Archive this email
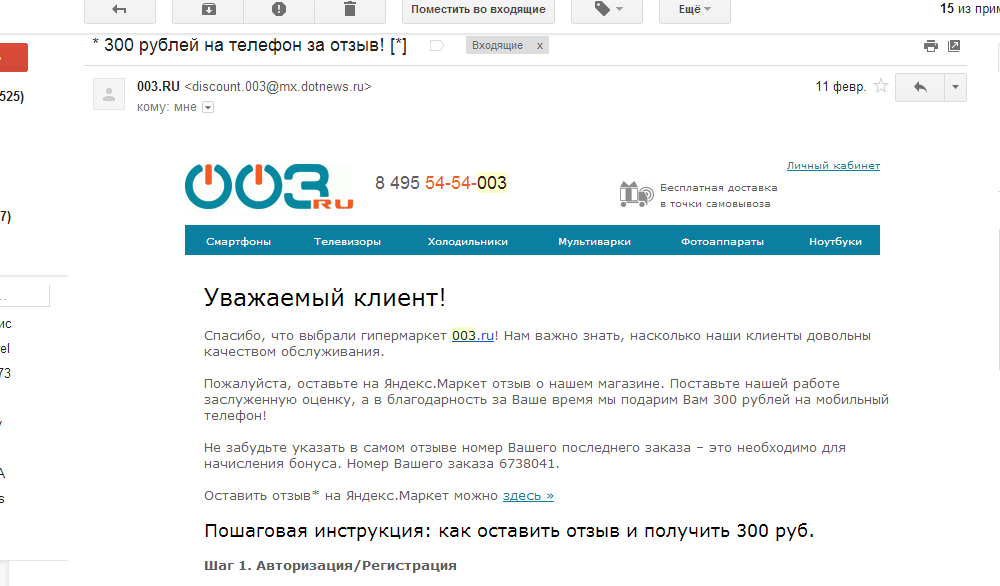1000x586 pixels. click(209, 10)
